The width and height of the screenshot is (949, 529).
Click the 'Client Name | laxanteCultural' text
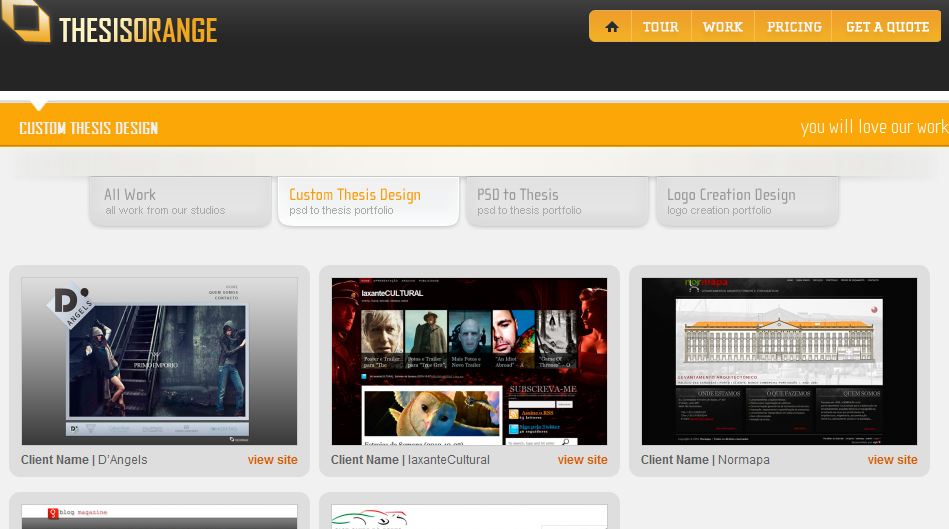click(410, 460)
